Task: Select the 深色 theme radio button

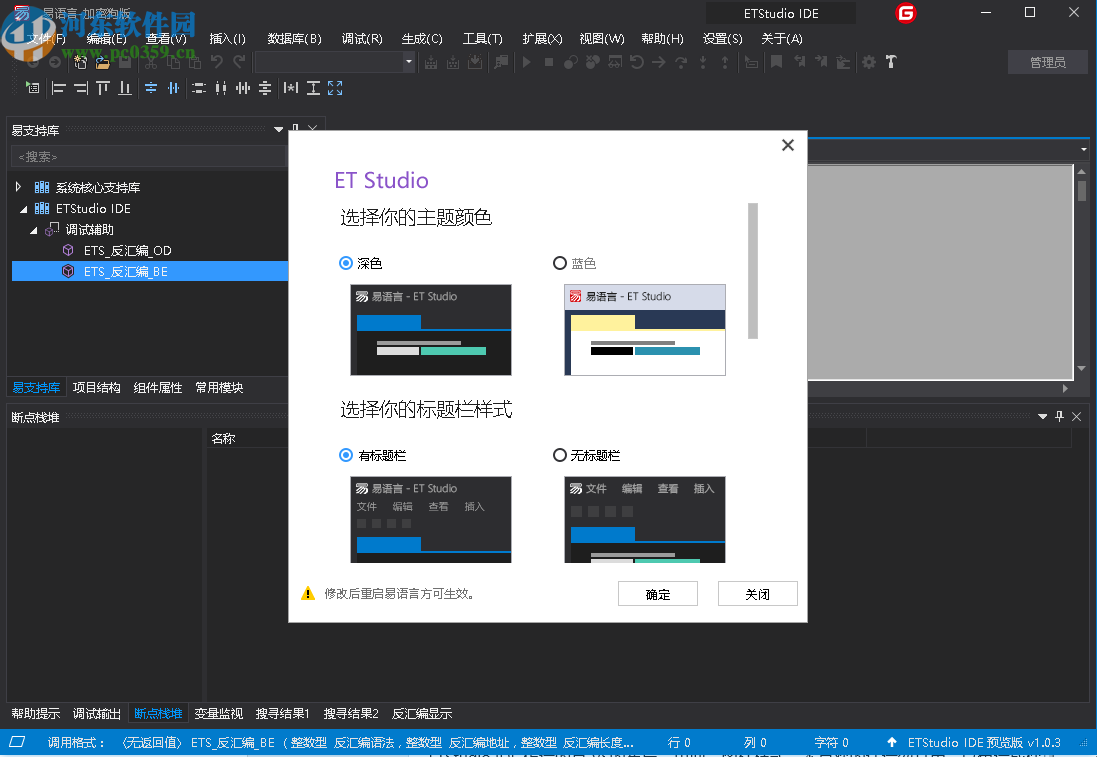Action: point(346,263)
